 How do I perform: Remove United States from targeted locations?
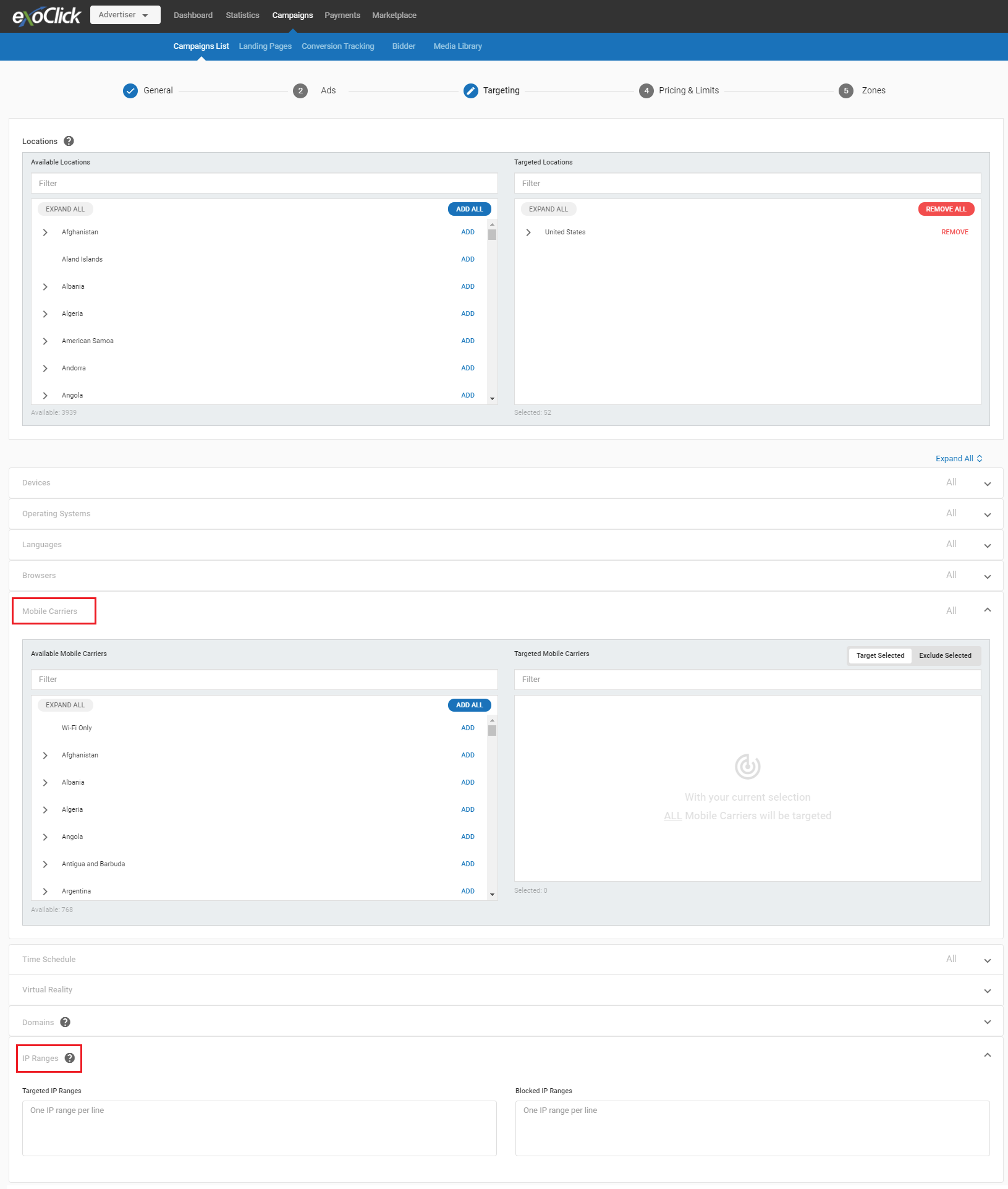[x=955, y=232]
